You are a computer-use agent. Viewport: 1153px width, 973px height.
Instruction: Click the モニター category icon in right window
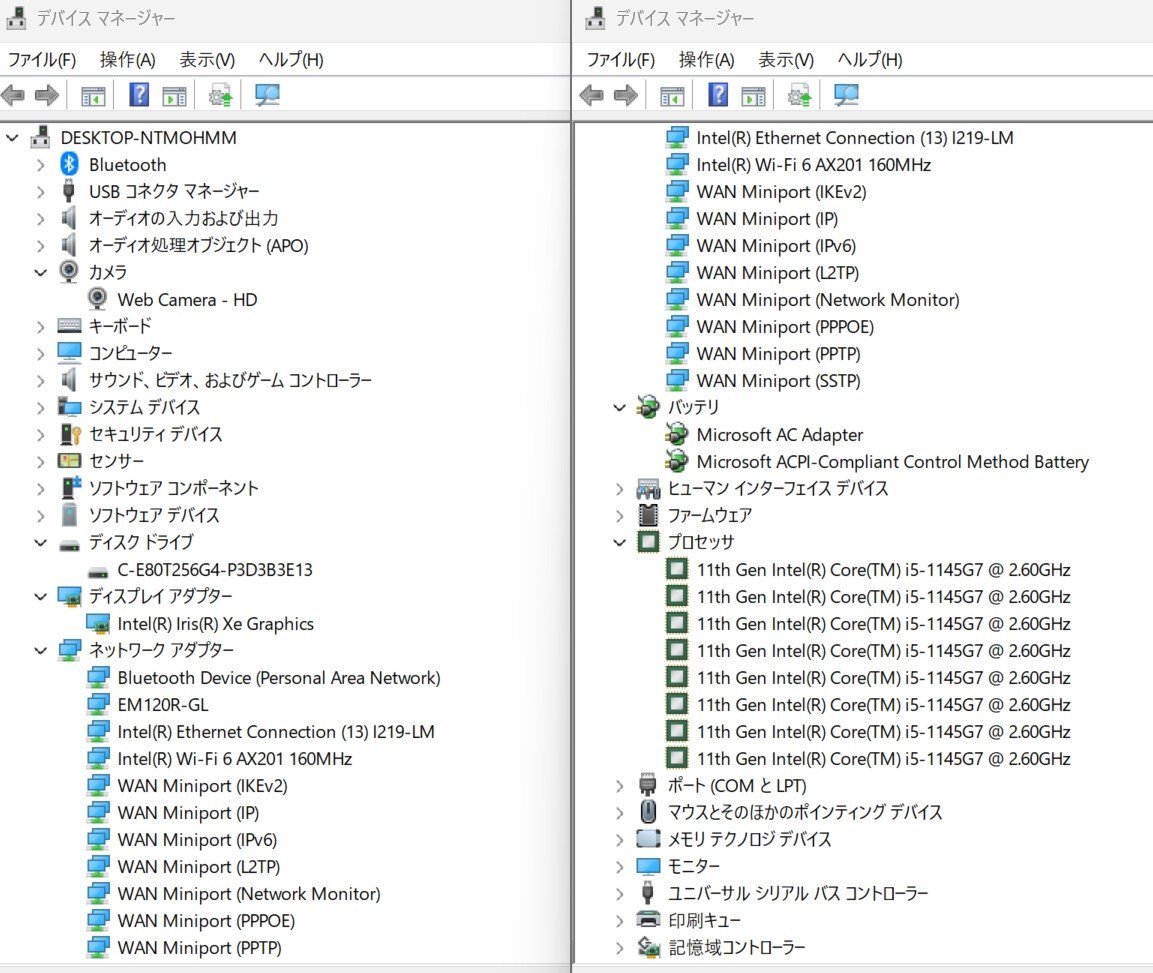coord(648,866)
